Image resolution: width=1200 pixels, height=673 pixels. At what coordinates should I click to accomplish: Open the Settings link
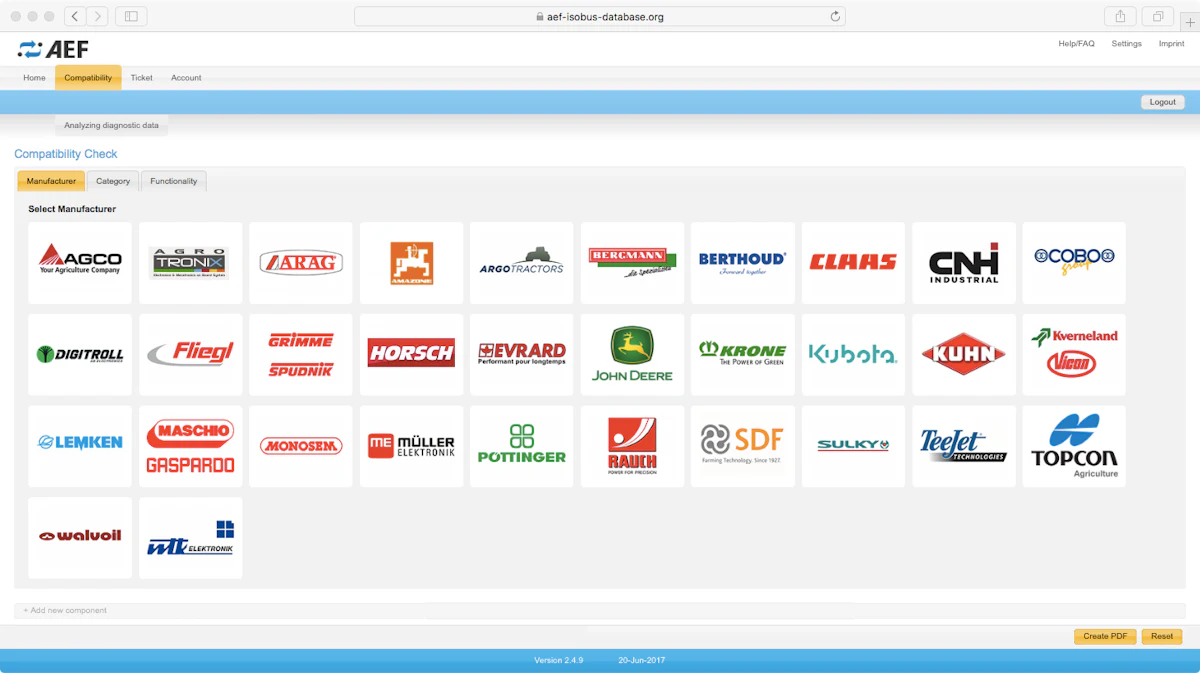click(1127, 44)
